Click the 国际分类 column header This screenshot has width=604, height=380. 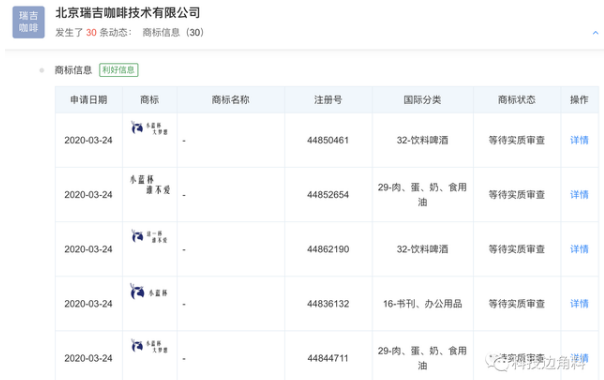422,100
